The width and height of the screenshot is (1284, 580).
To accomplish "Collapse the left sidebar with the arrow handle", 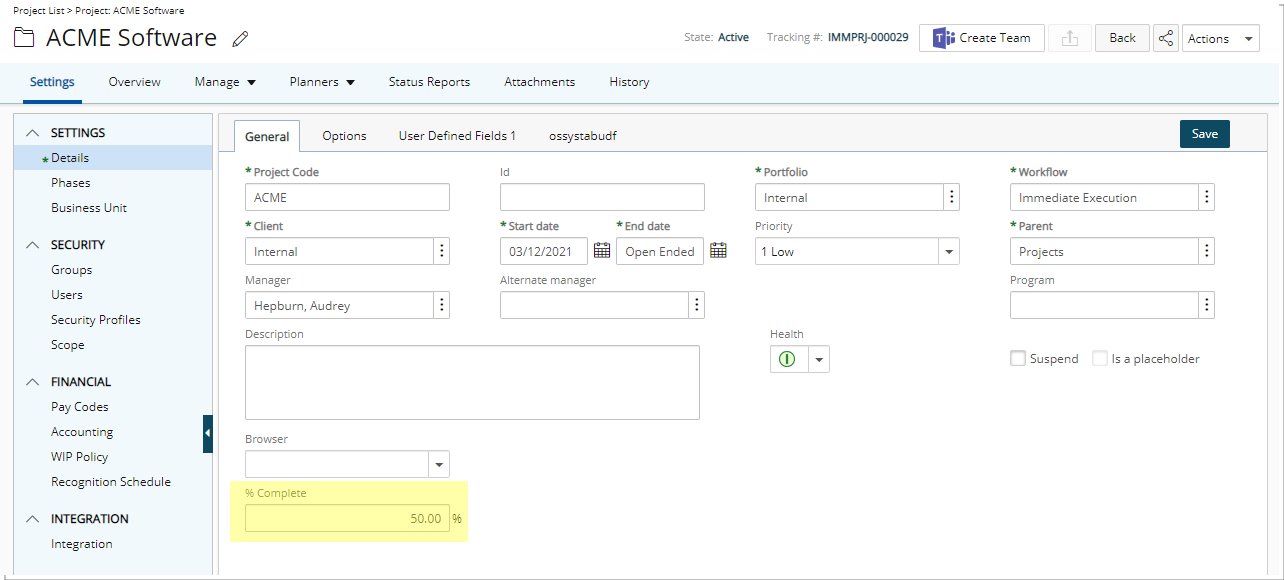I will pyautogui.click(x=207, y=433).
